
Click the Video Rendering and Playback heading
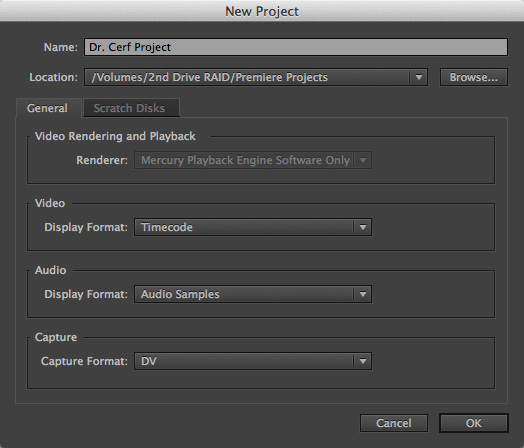click(x=115, y=136)
